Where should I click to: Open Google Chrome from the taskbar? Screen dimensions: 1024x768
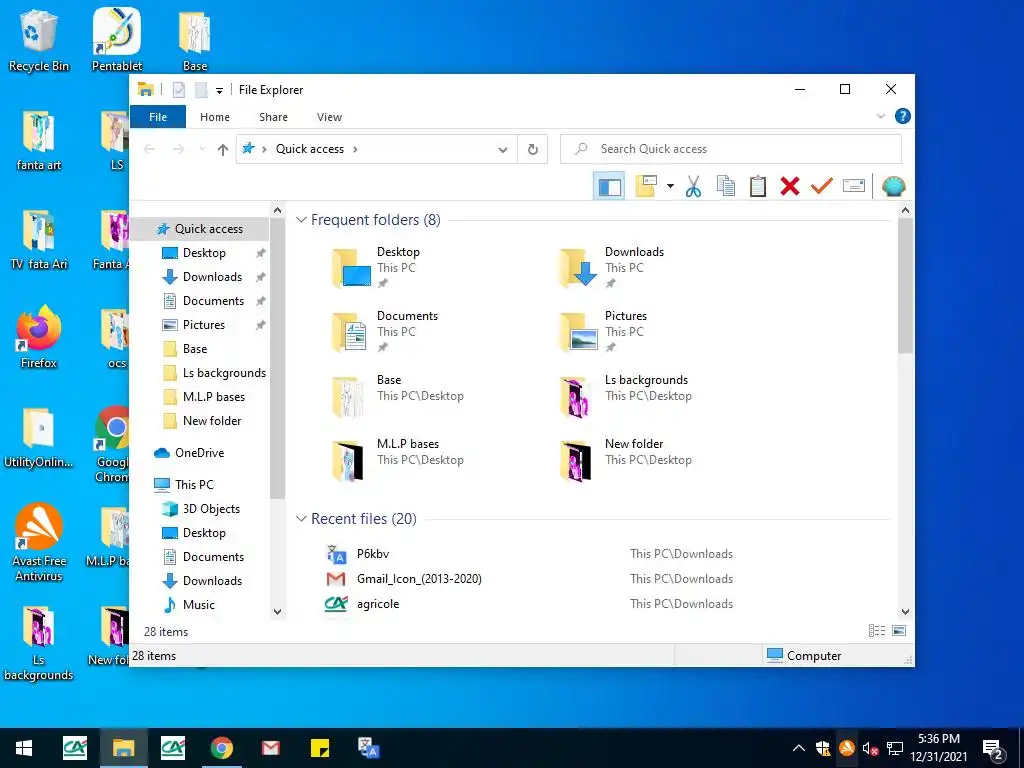[222, 748]
